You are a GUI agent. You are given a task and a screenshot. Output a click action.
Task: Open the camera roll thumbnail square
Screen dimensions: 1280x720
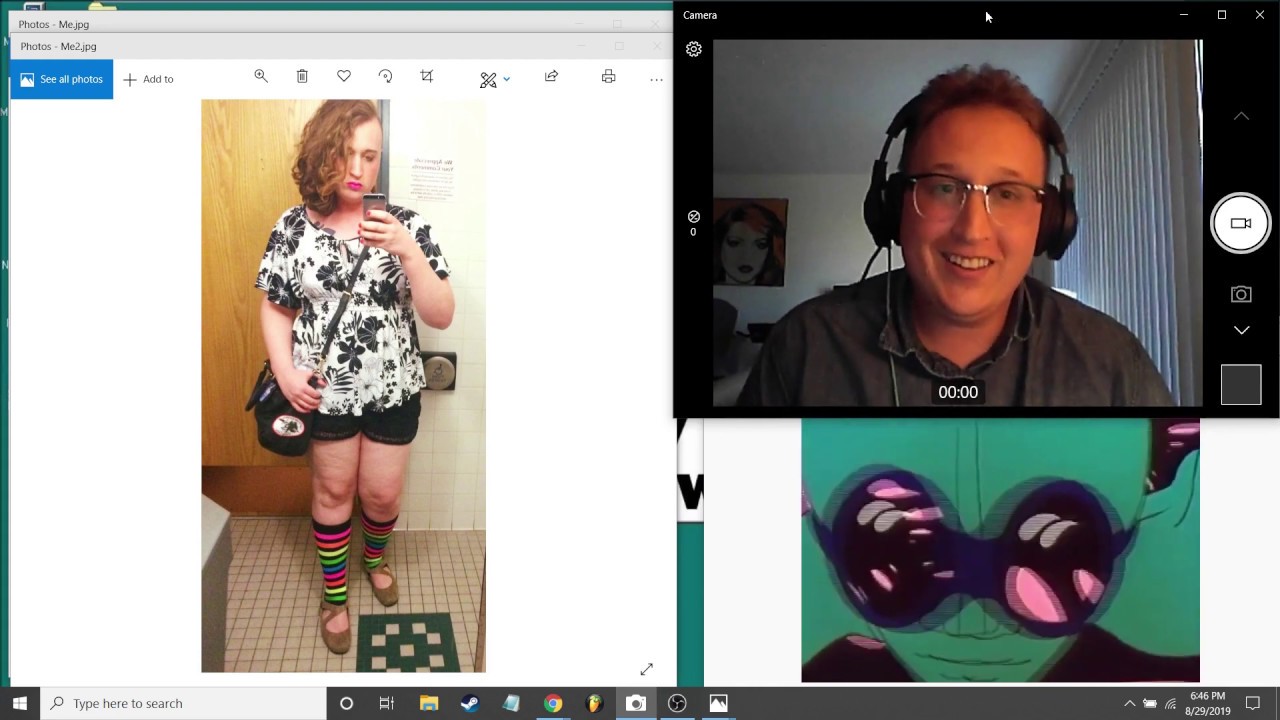coord(1241,385)
